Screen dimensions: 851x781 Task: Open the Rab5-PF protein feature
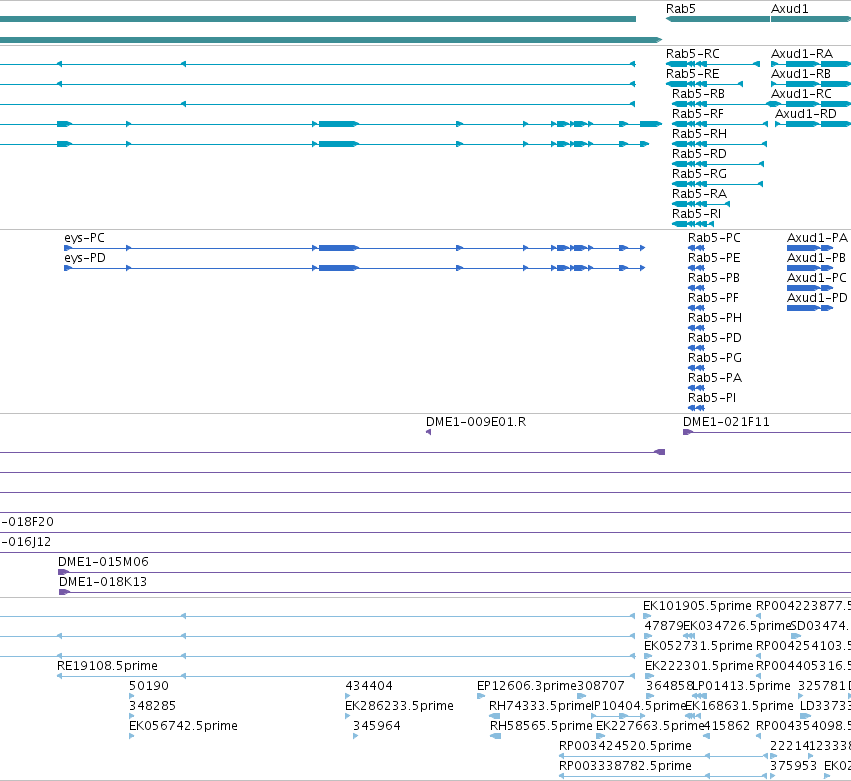point(714,299)
